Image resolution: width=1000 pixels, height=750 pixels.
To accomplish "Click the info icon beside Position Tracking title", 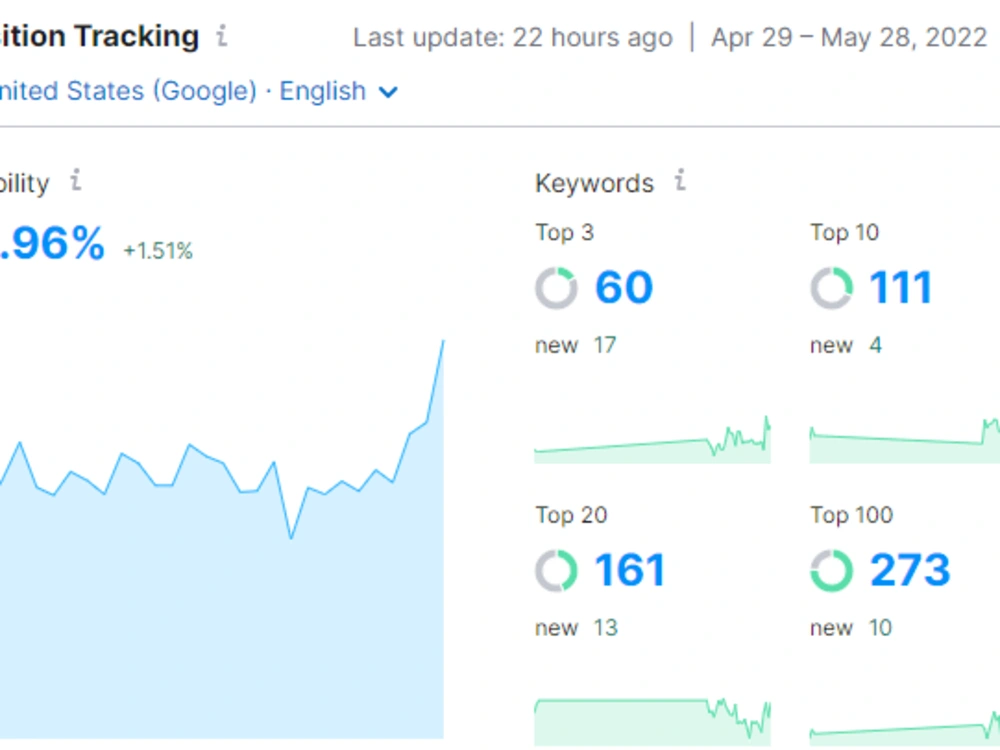I will pyautogui.click(x=221, y=36).
